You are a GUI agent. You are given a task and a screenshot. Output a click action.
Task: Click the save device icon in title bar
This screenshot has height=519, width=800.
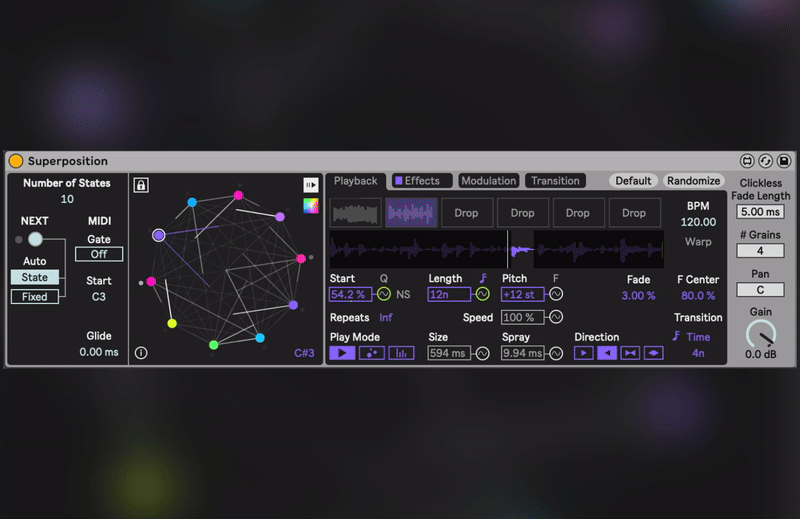785,161
